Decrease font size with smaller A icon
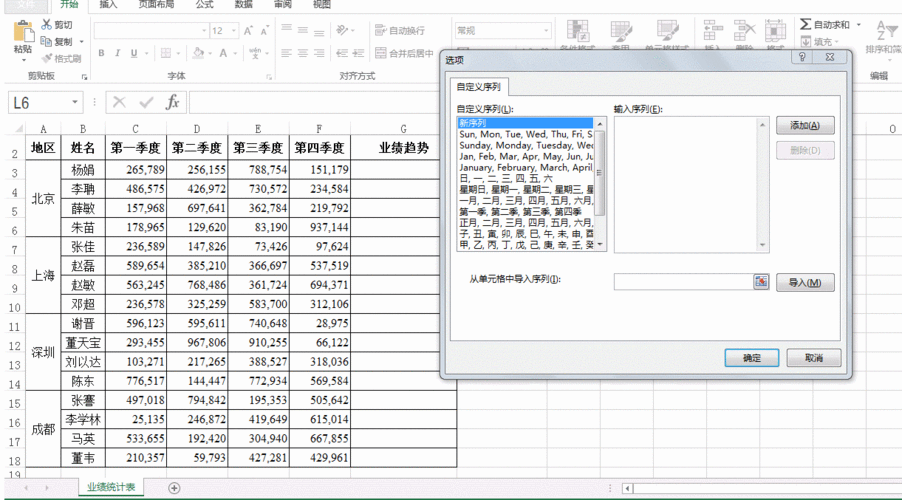Screen dimensions: 902x500 tap(265, 30)
